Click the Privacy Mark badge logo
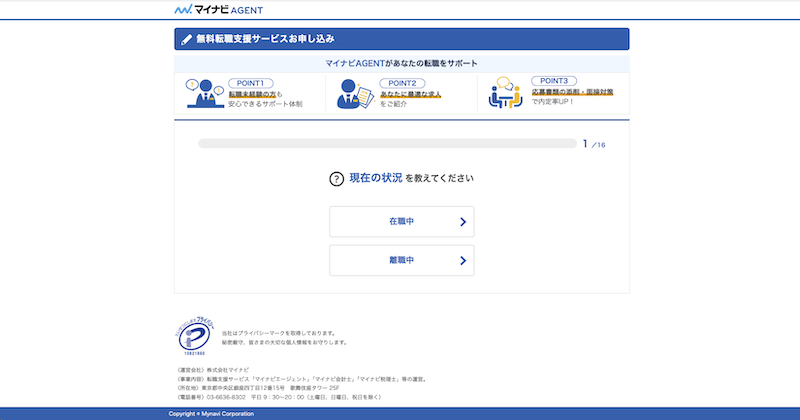The width and height of the screenshot is (800, 420). click(194, 336)
